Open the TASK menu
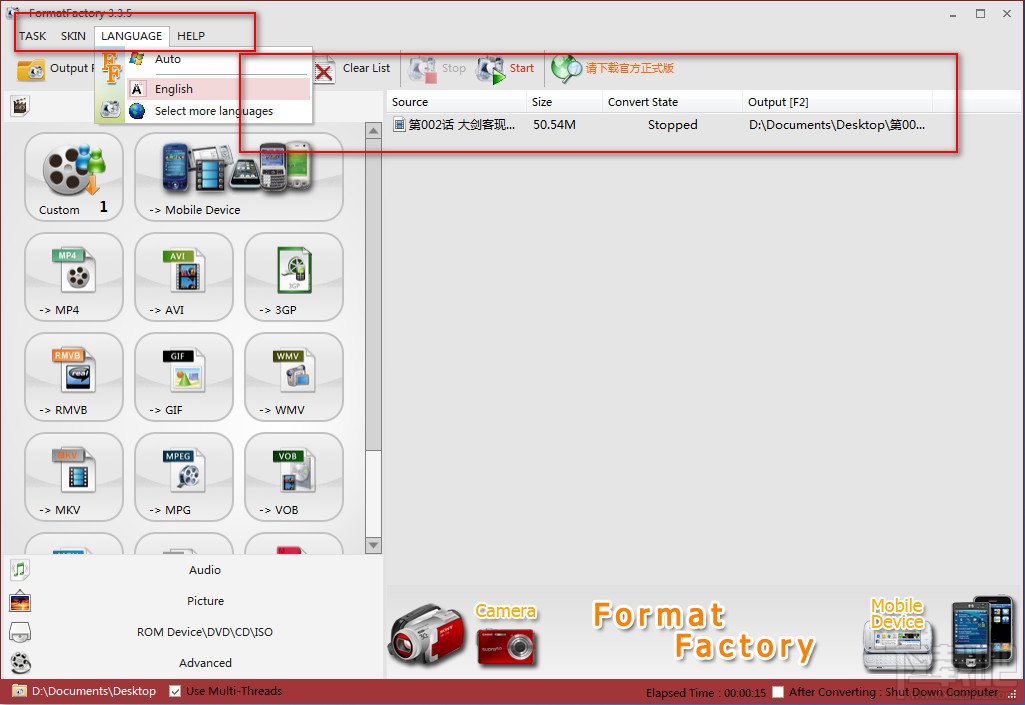Image resolution: width=1025 pixels, height=705 pixels. point(33,36)
